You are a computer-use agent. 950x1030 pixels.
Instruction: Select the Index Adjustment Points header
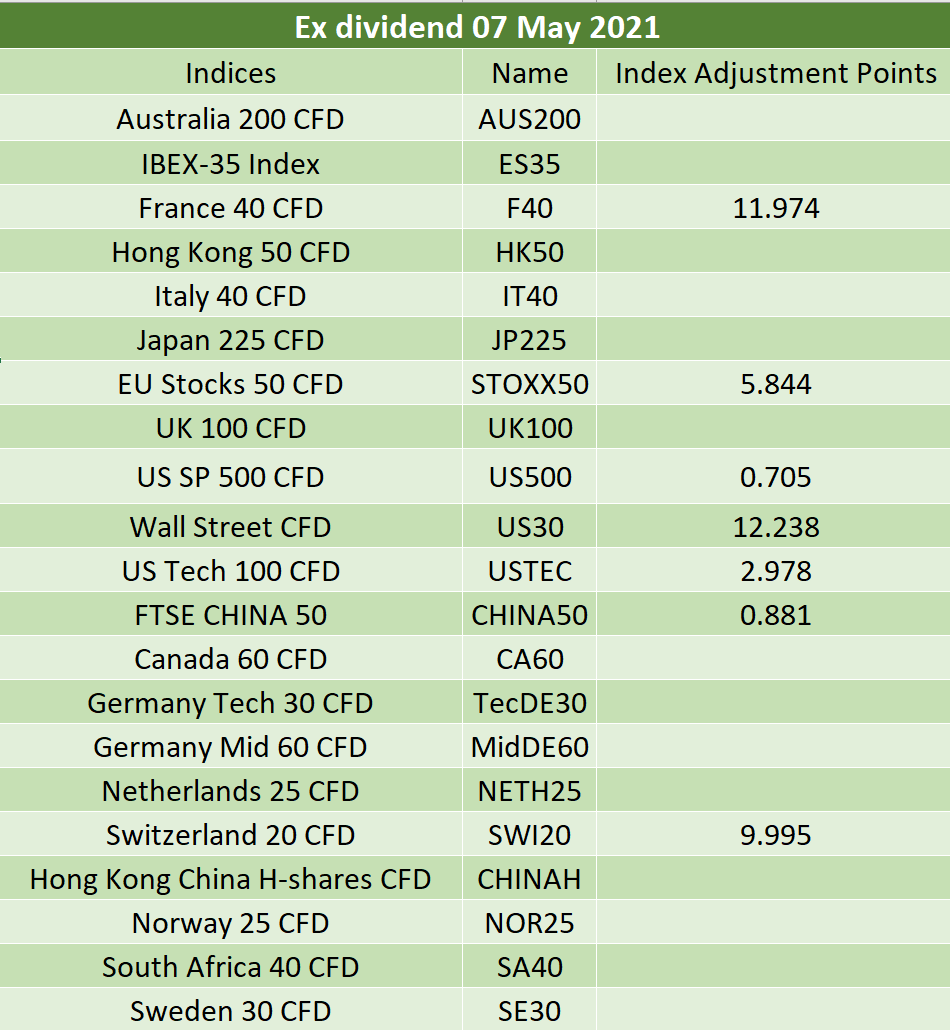click(774, 72)
